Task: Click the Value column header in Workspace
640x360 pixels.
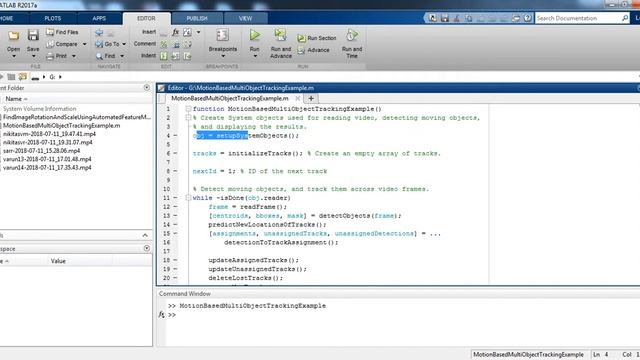Action: click(x=58, y=261)
